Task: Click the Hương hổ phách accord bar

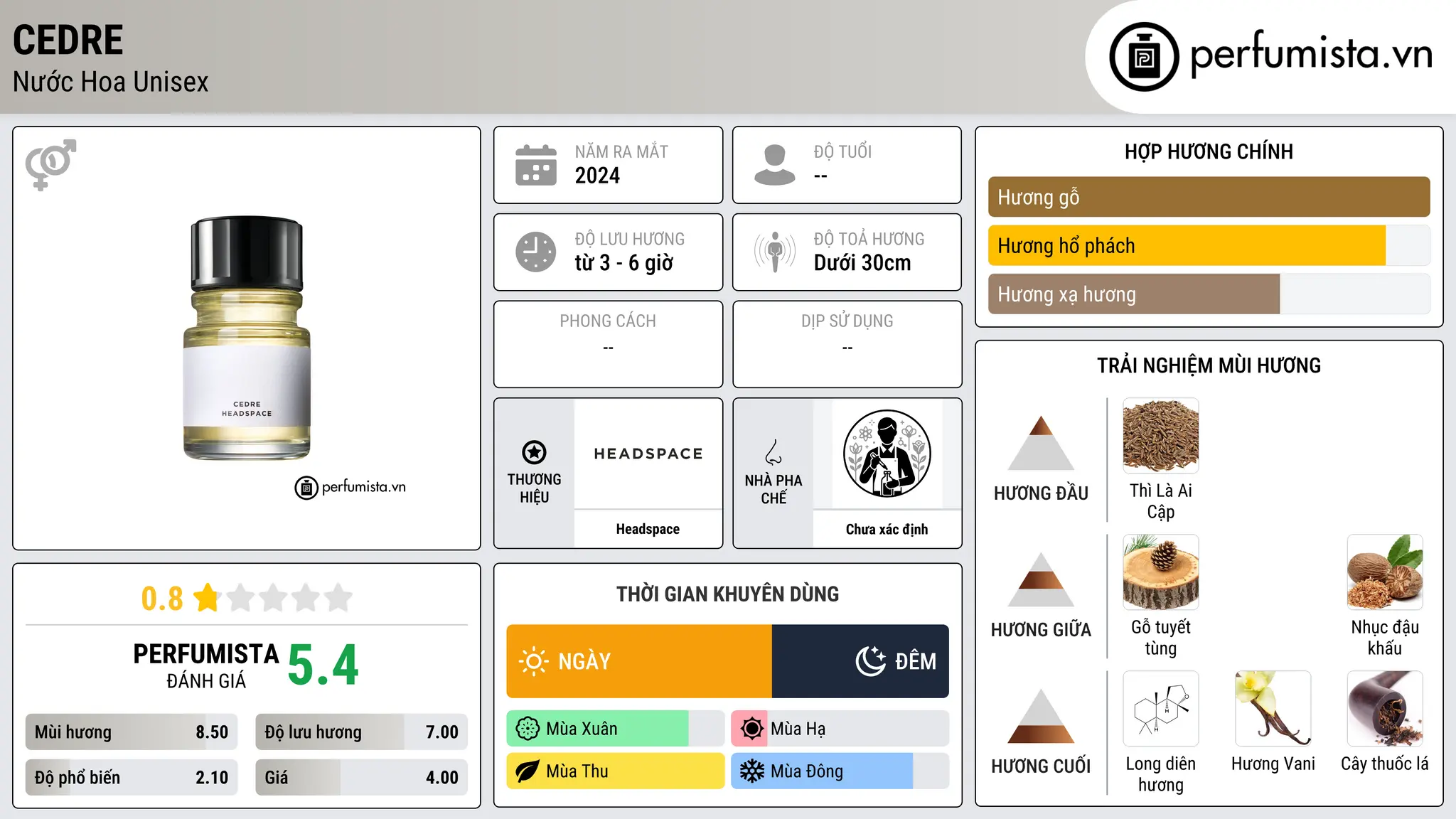Action: [1209, 245]
